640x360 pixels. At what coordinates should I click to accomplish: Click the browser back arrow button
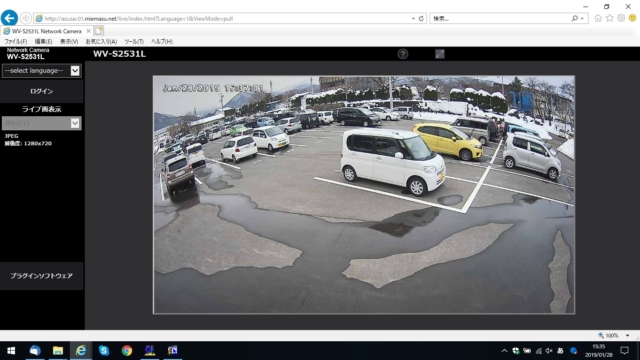click(9, 18)
